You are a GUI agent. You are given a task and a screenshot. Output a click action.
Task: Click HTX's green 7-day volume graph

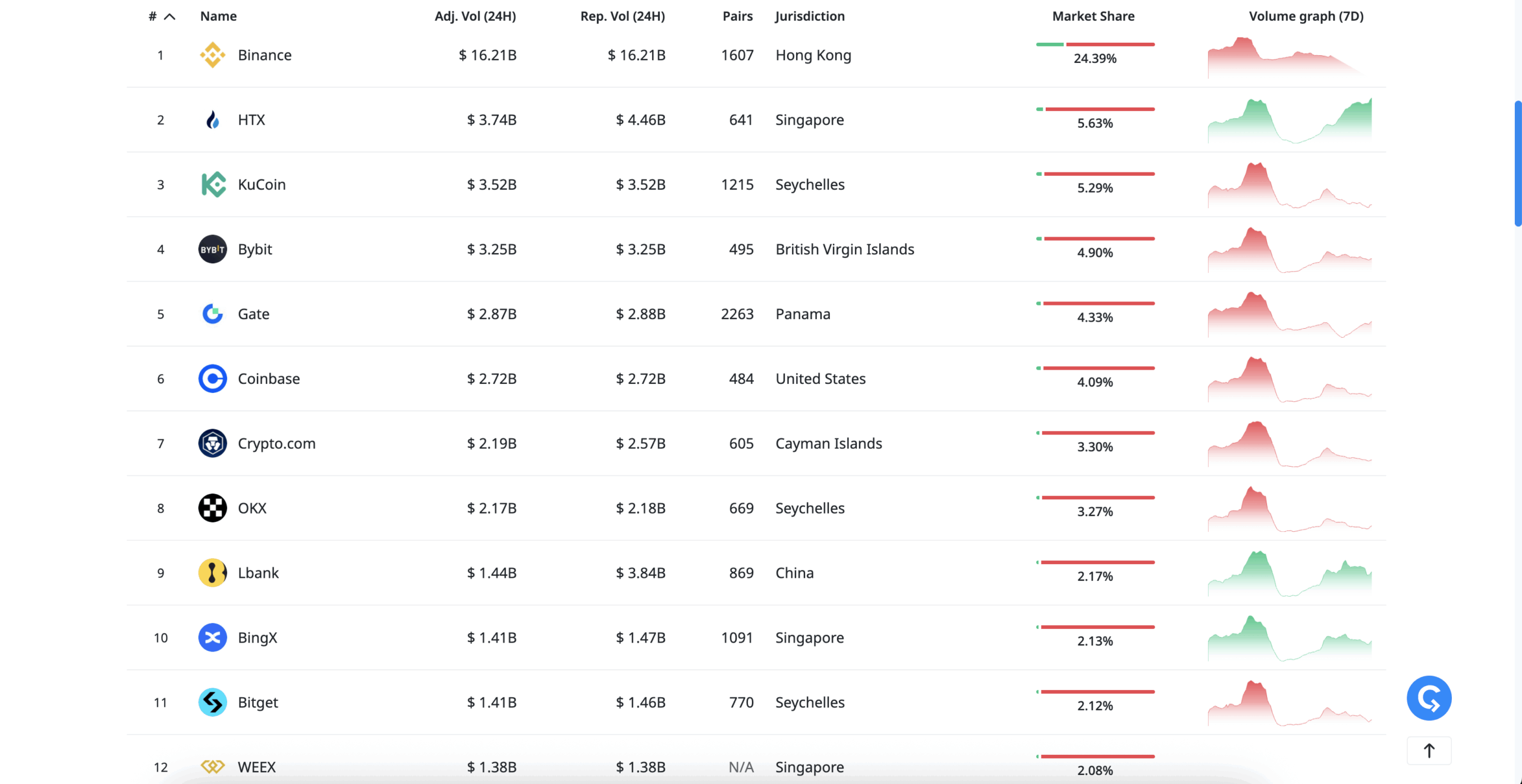[x=1290, y=121]
